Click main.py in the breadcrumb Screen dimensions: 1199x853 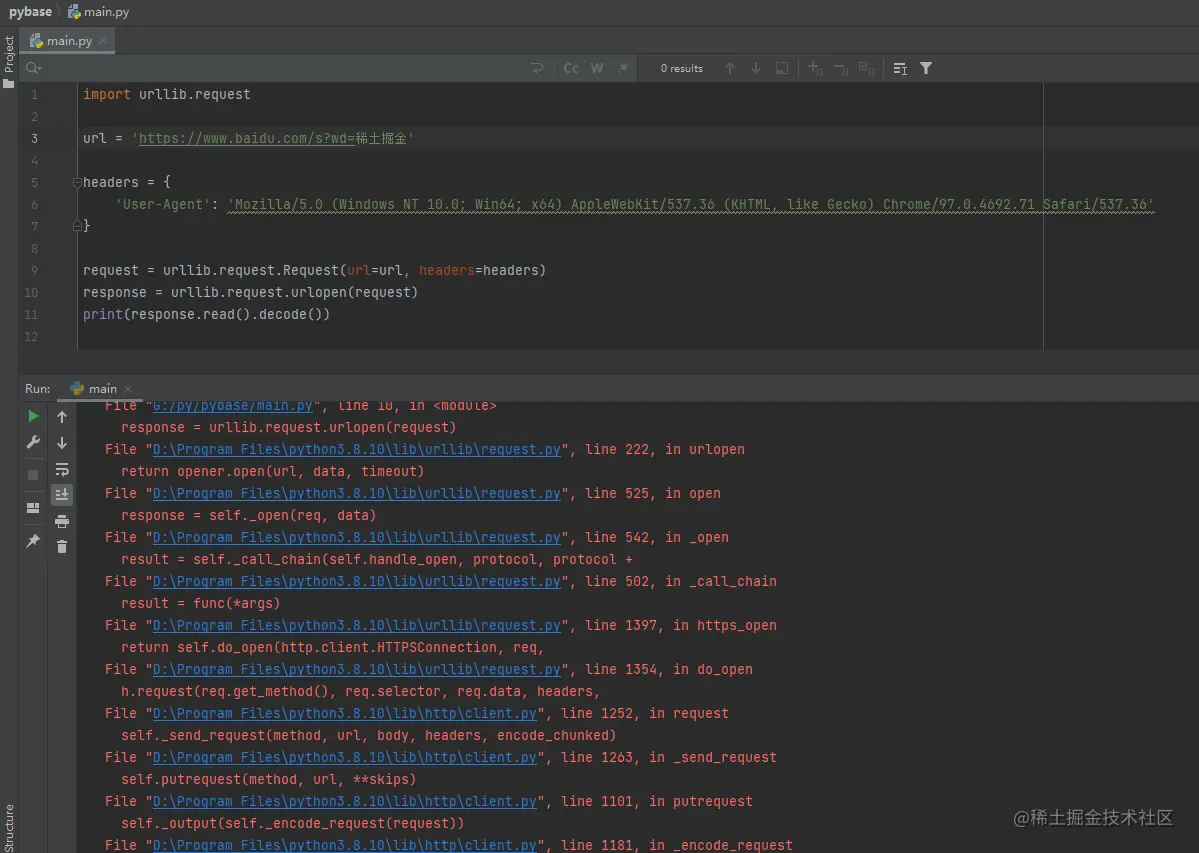99,11
